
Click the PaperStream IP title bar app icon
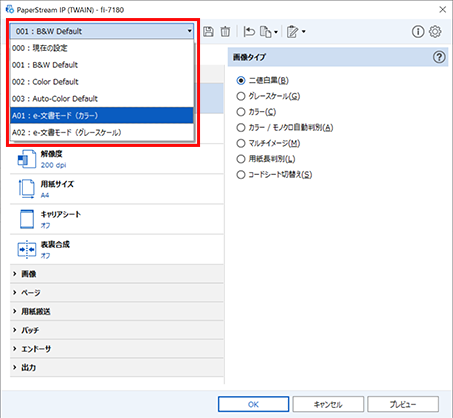click(x=10, y=9)
